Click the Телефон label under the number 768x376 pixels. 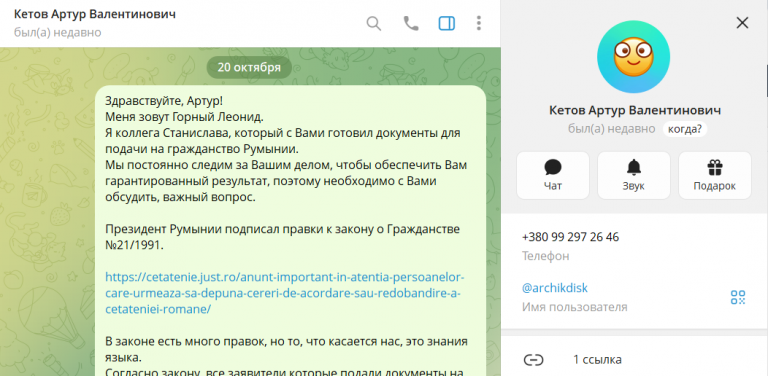click(546, 256)
